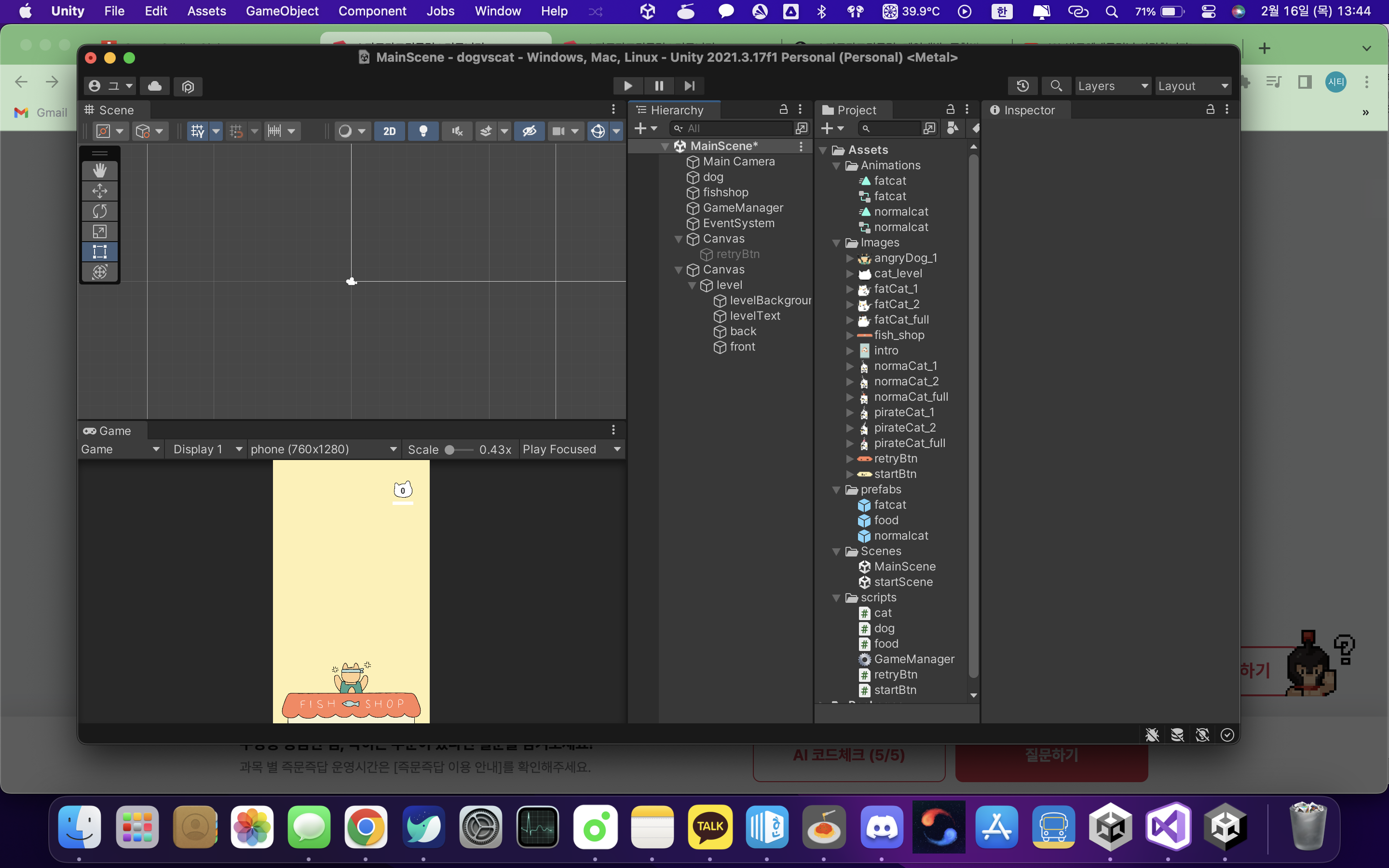Open Discord from the Dock

click(882, 827)
